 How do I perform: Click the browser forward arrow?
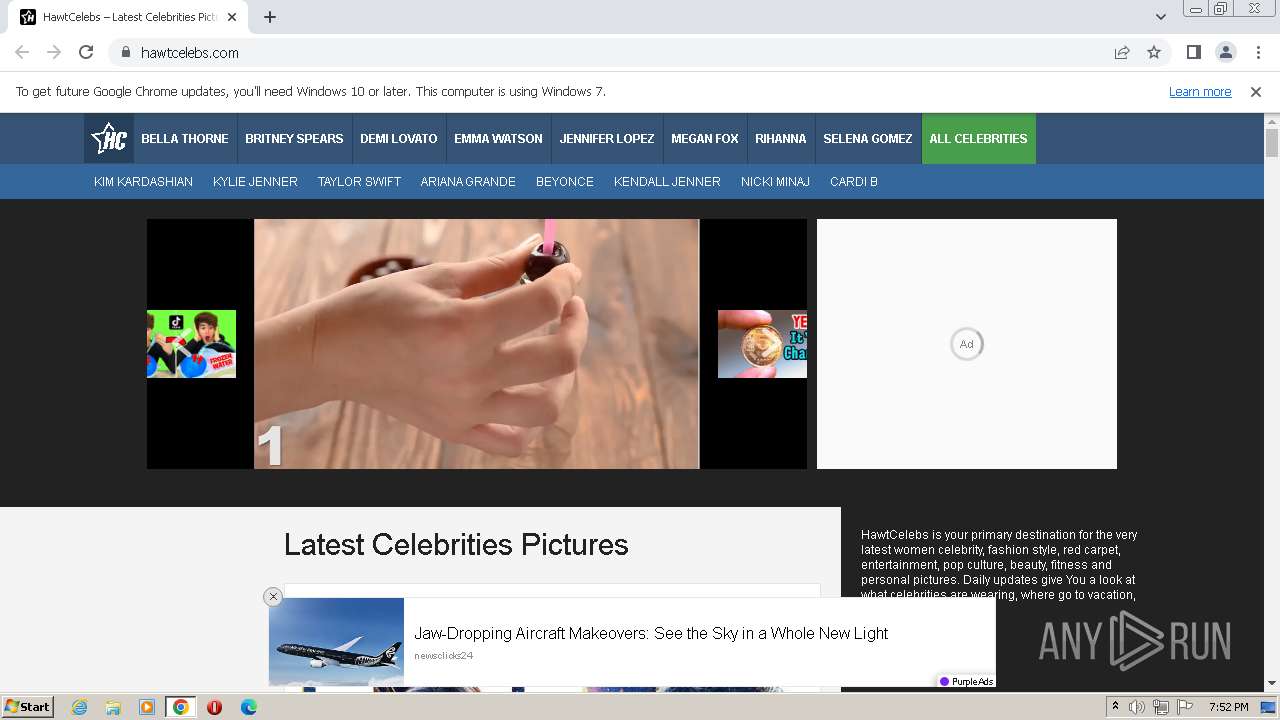(x=54, y=53)
